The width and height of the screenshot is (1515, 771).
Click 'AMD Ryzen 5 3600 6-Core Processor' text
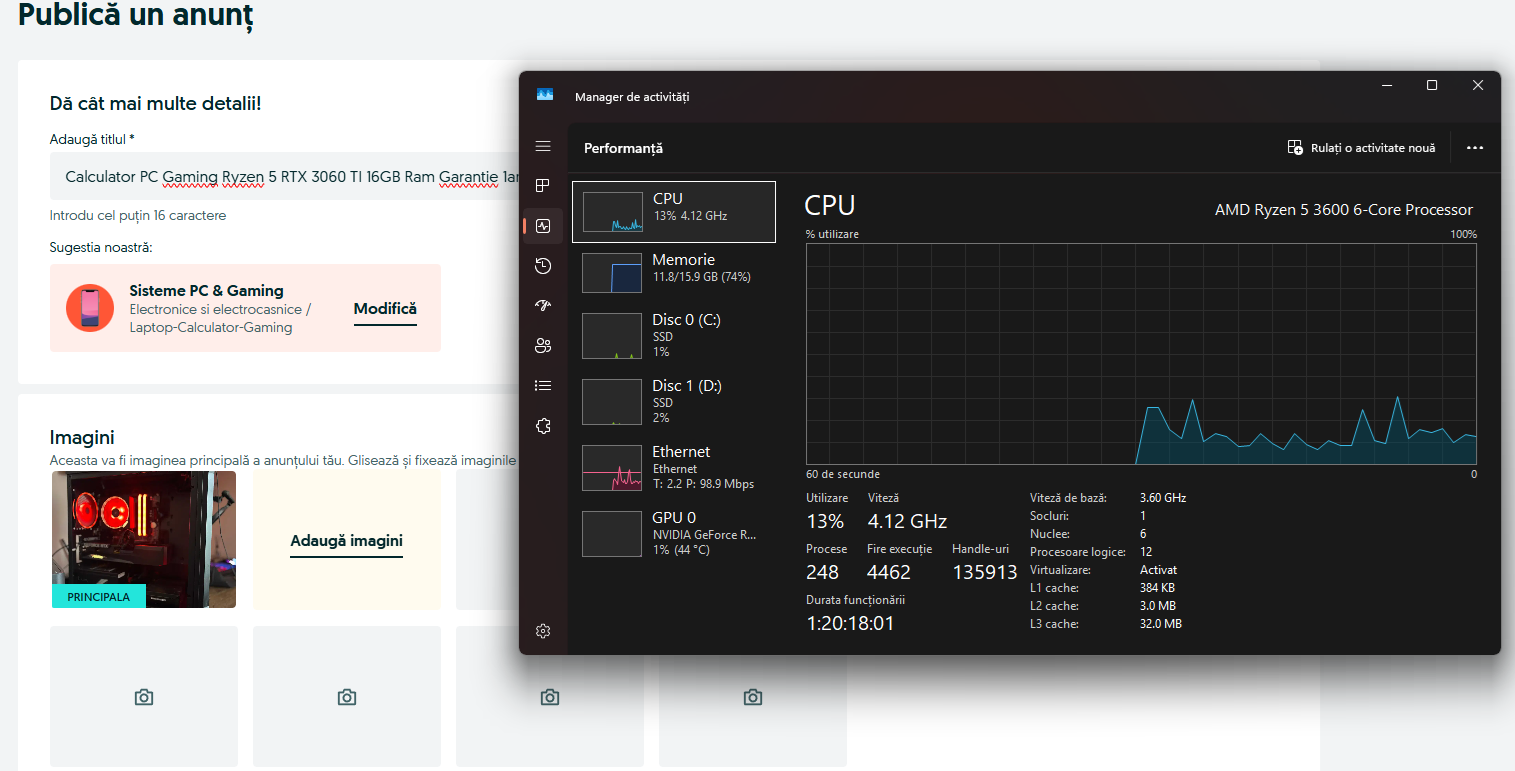tap(1343, 210)
